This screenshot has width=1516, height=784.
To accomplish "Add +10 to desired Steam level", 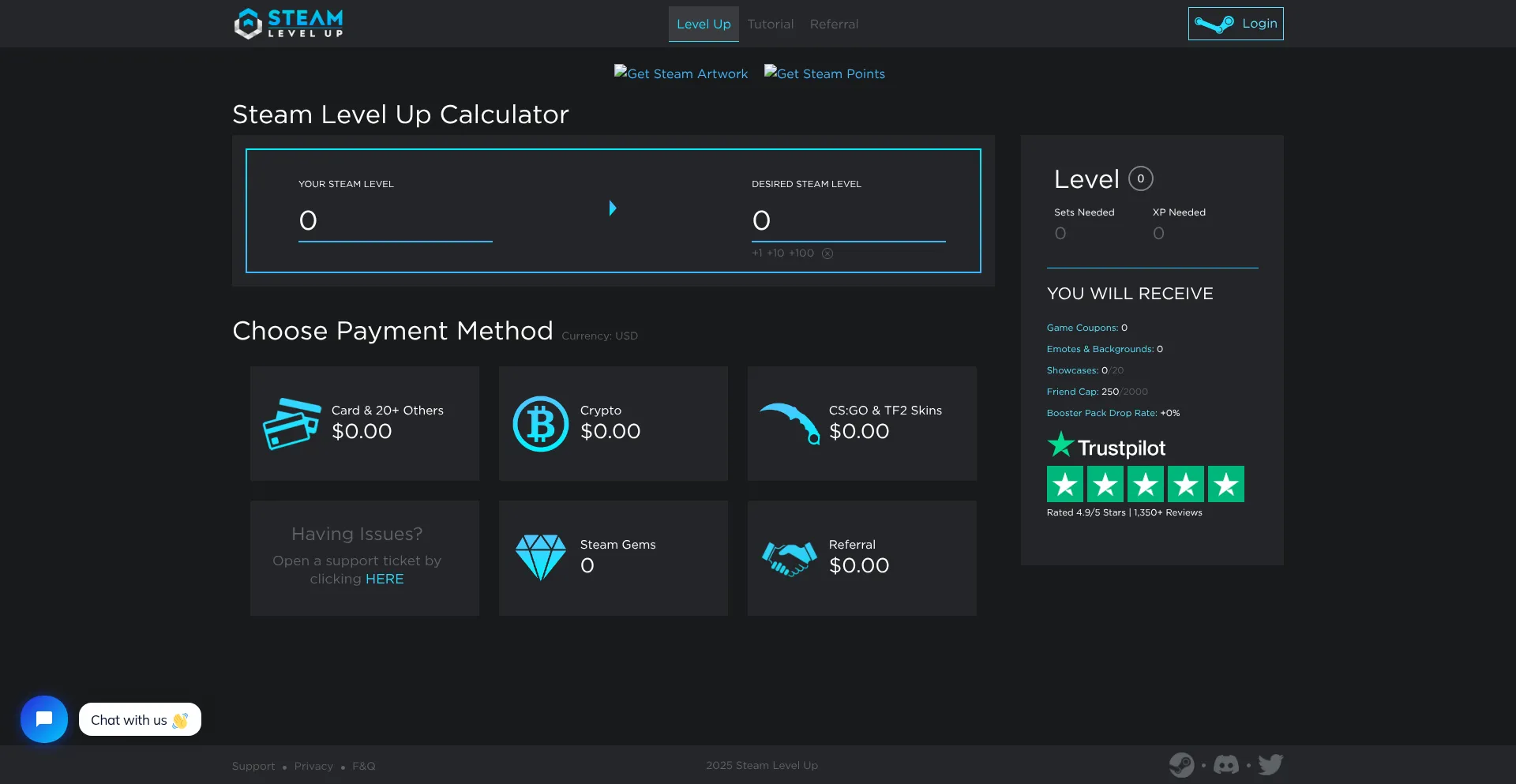I will (x=775, y=253).
